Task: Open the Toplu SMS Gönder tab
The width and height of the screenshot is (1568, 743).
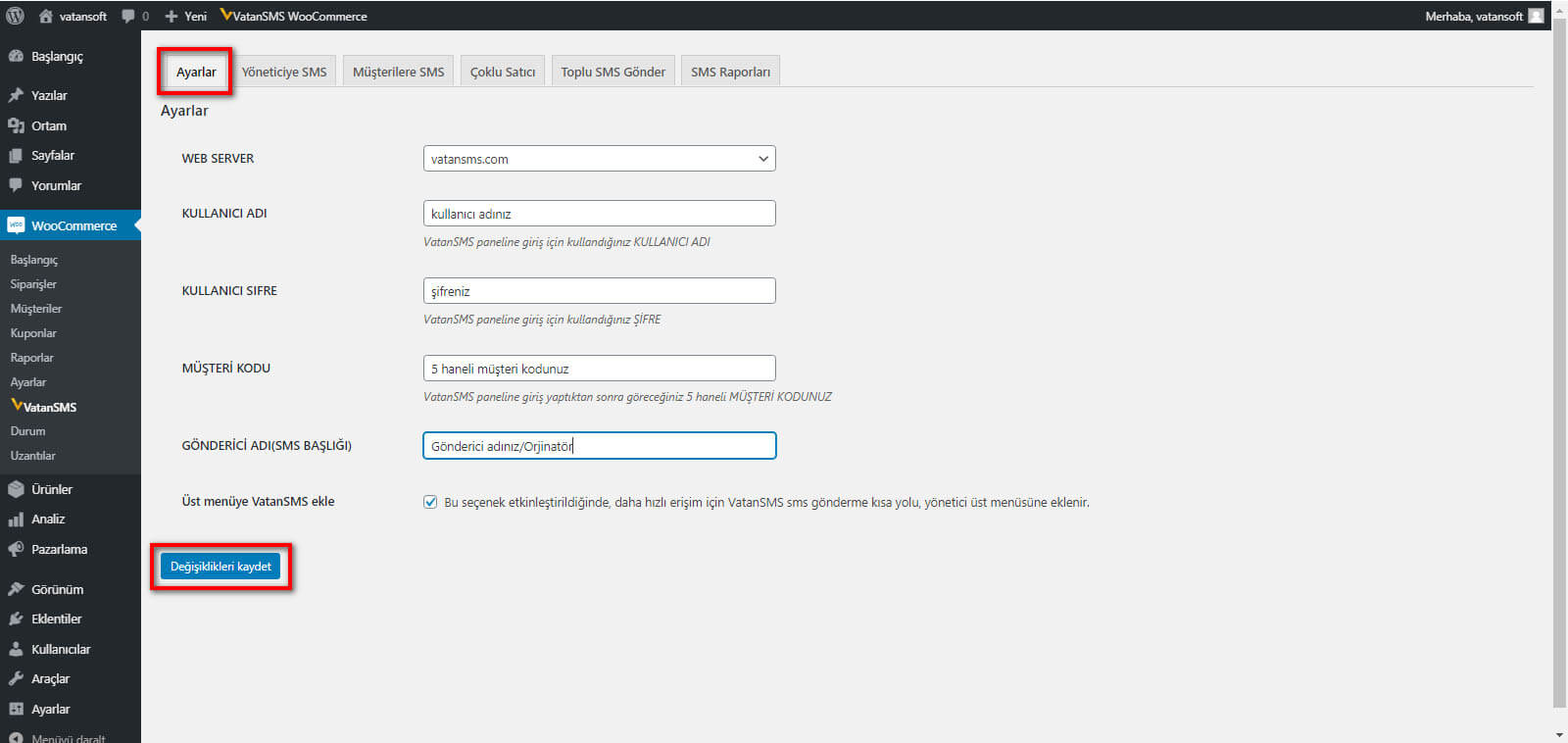Action: (x=612, y=72)
